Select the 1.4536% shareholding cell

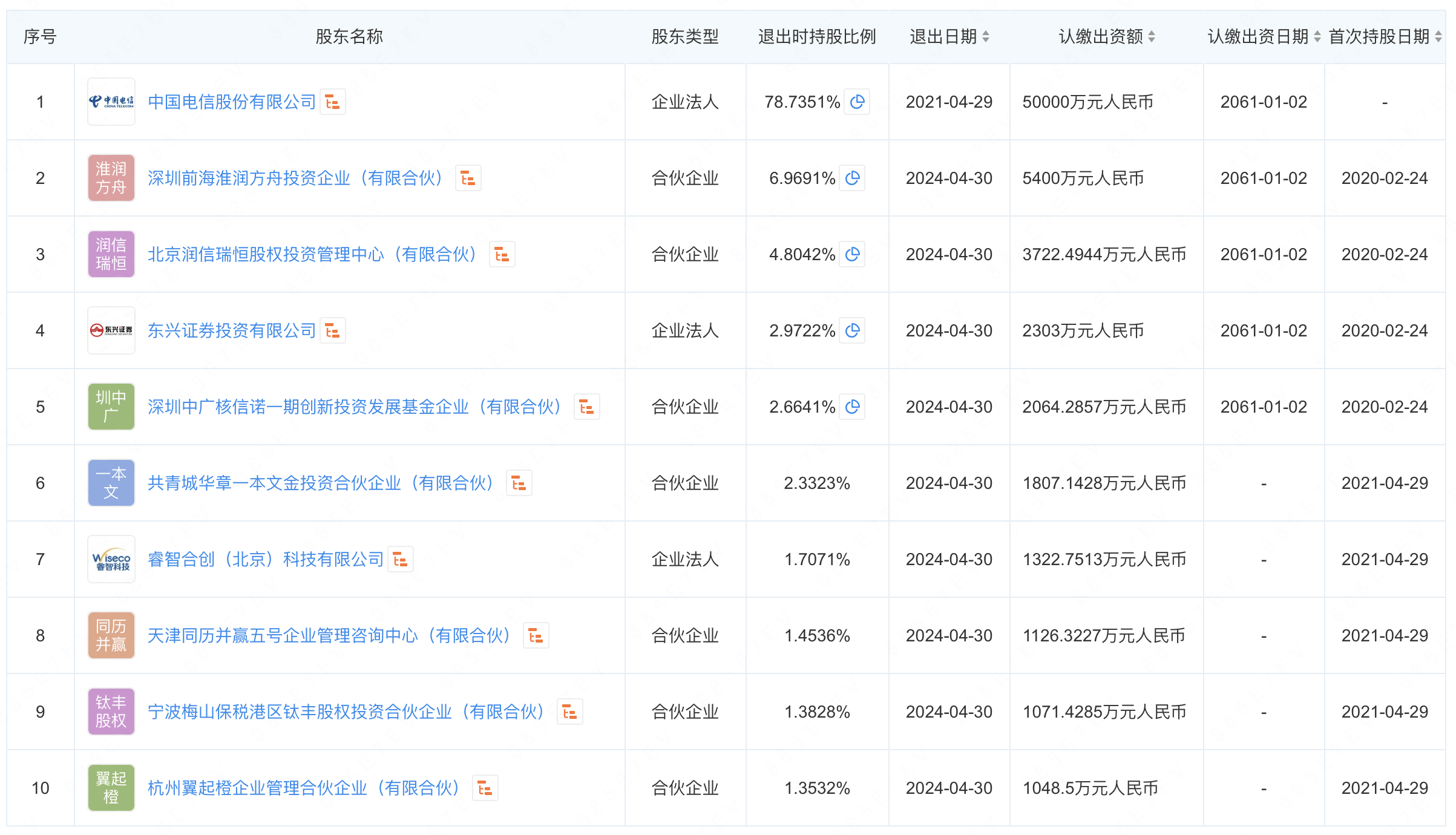817,635
